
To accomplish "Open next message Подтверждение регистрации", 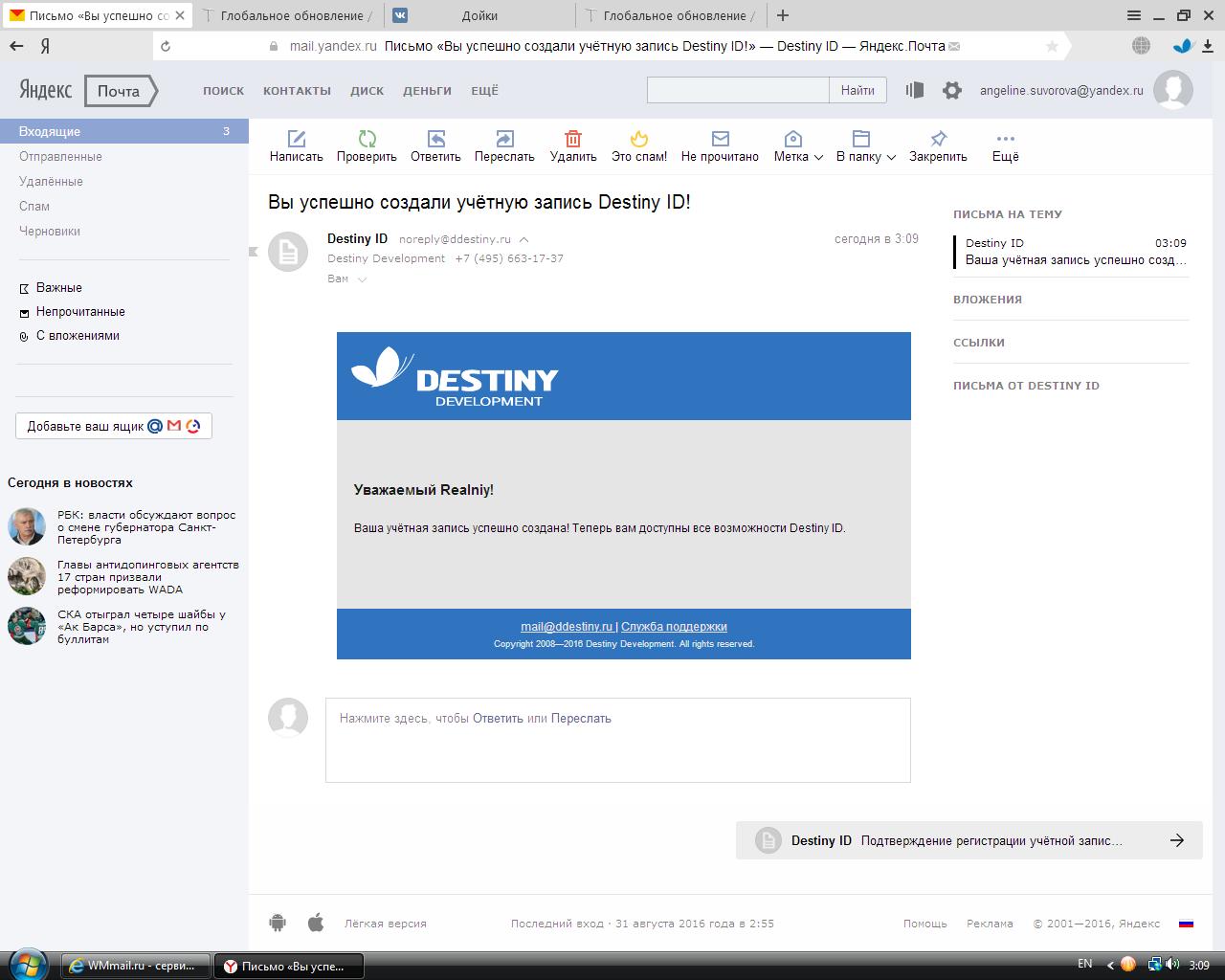I will [969, 840].
